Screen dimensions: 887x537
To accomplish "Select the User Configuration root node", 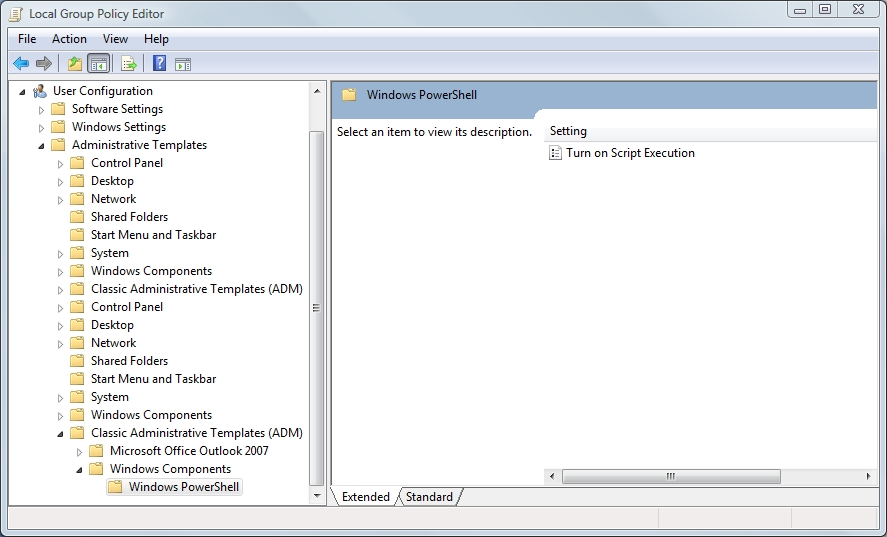I will [x=102, y=91].
